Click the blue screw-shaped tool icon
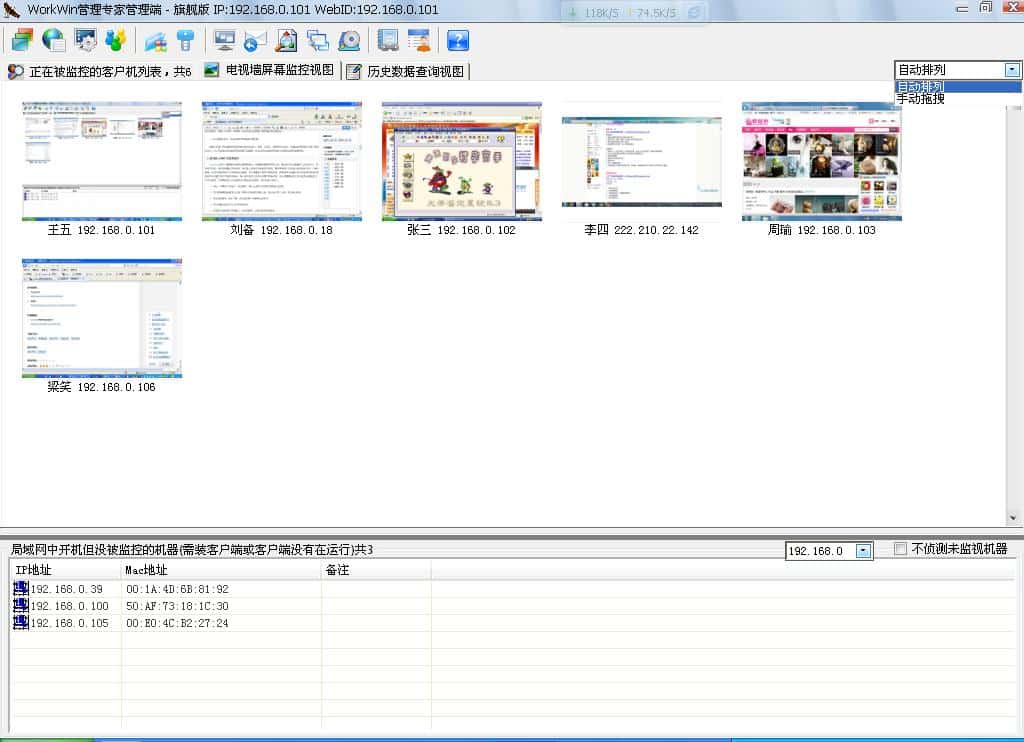This screenshot has width=1024, height=742. (x=186, y=40)
